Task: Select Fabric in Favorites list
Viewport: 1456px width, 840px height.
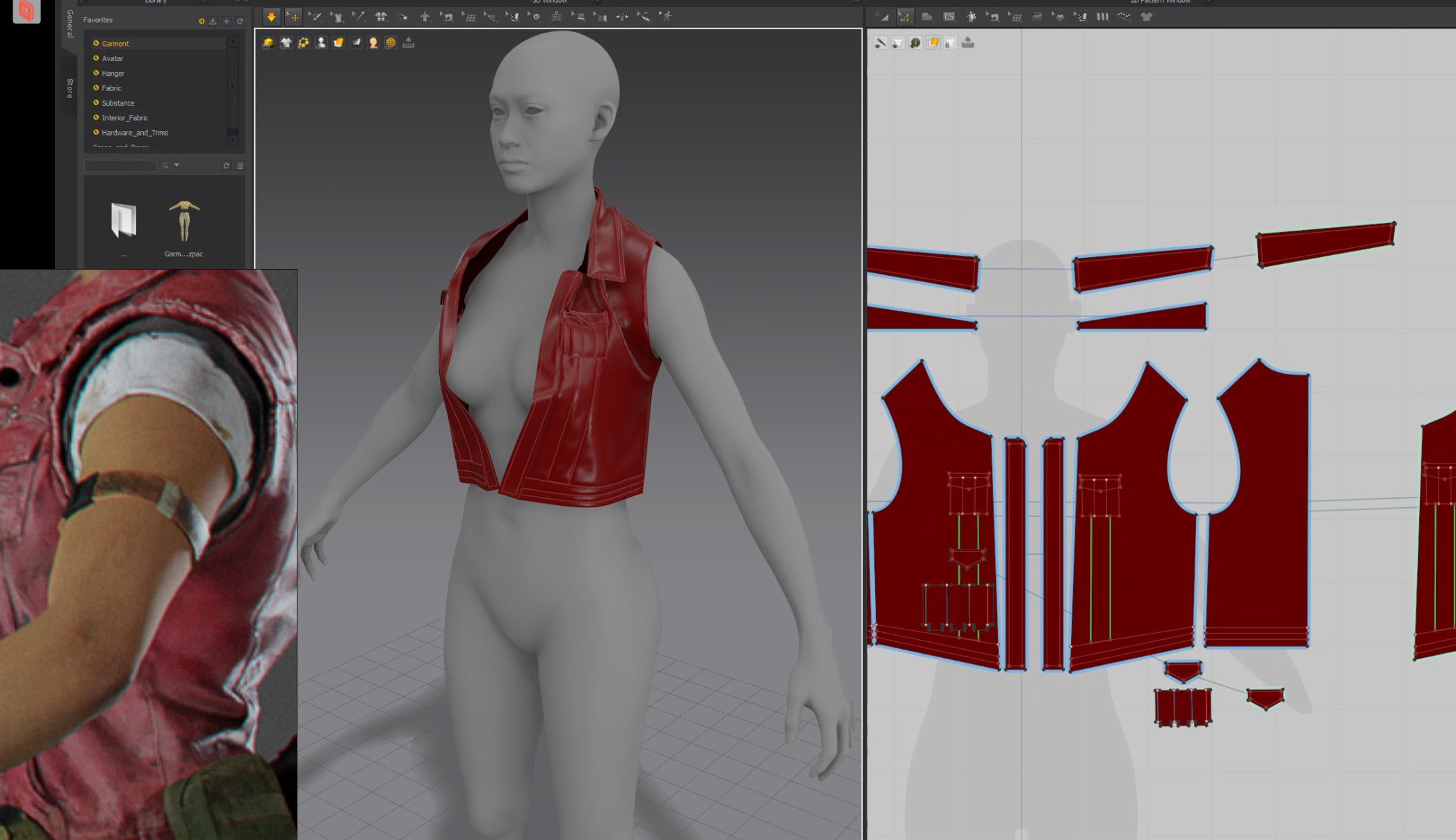Action: 158,88
